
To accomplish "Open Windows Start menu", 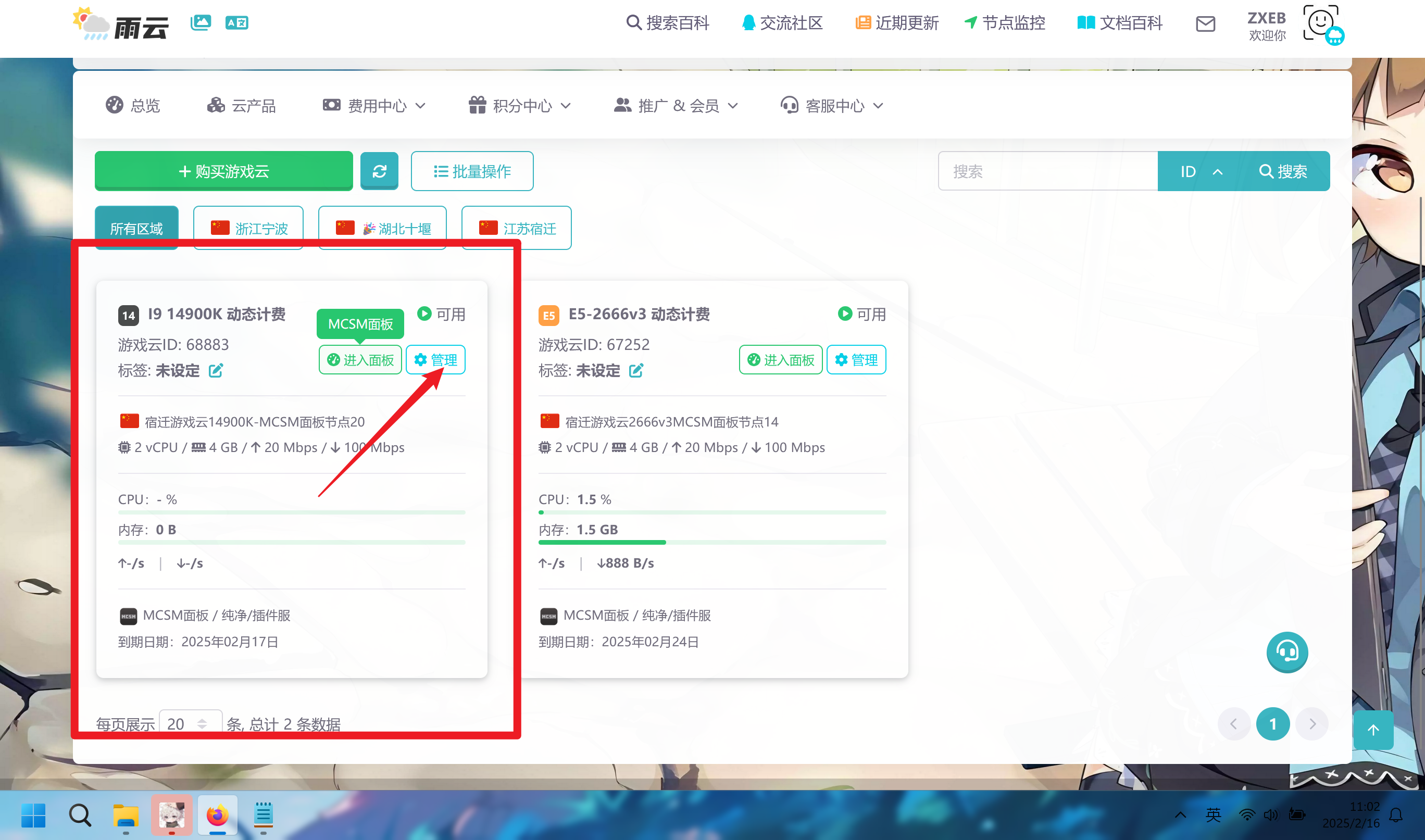I will pyautogui.click(x=33, y=816).
